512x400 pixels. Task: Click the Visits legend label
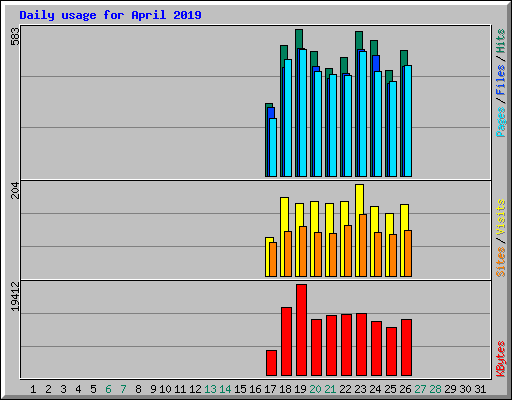500,217
